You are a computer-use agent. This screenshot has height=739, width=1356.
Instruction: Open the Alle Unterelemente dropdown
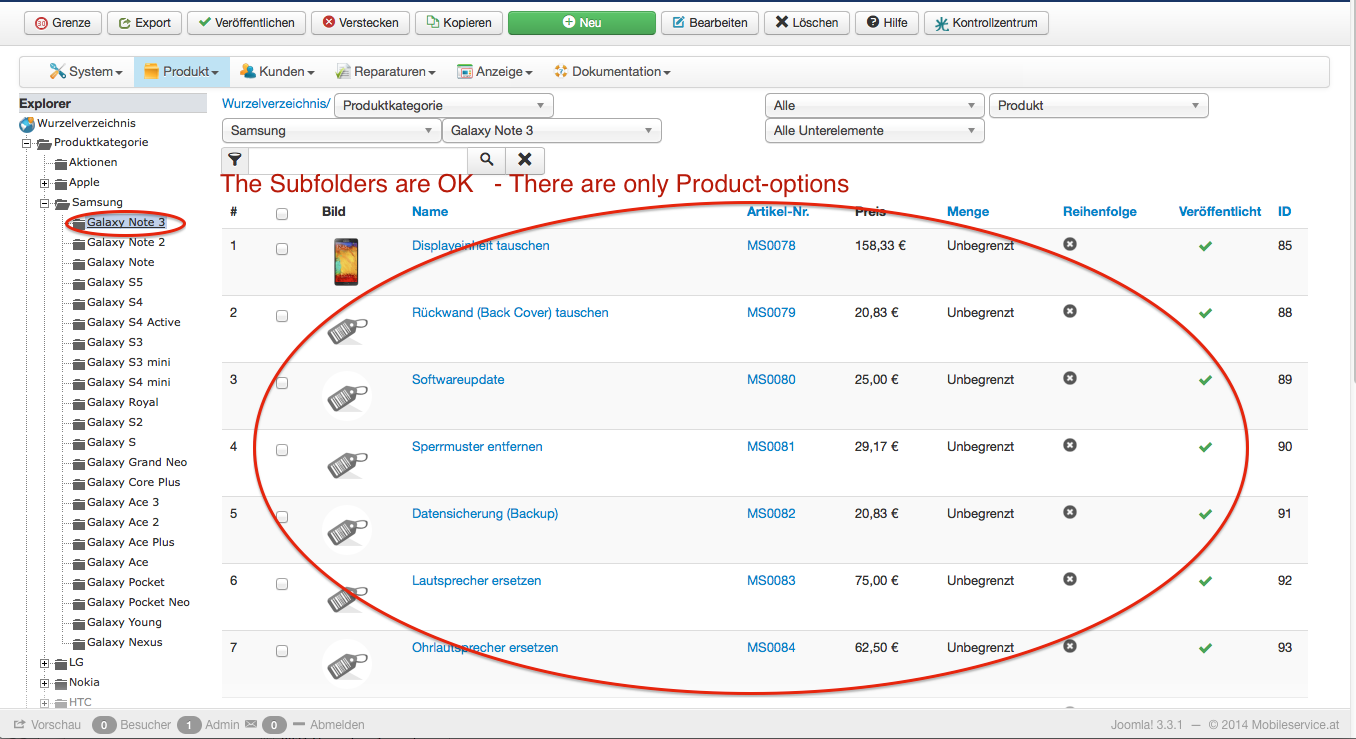[x=875, y=130]
